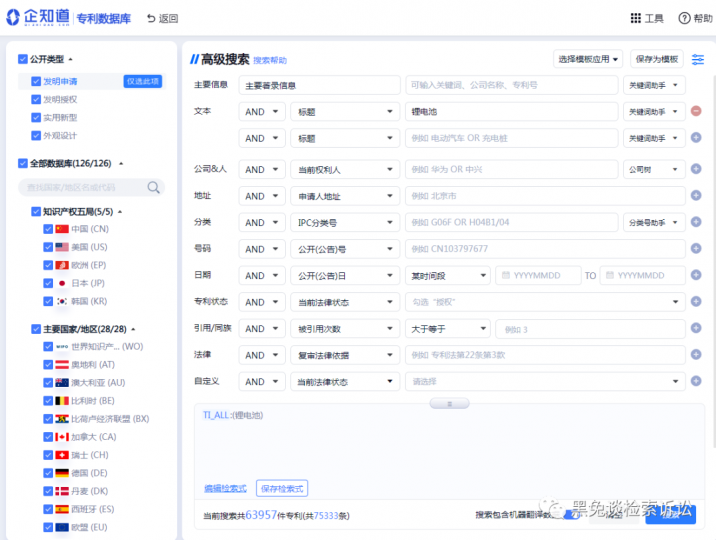
Task: Add row via plus icon in 日期 row
Action: tap(696, 275)
